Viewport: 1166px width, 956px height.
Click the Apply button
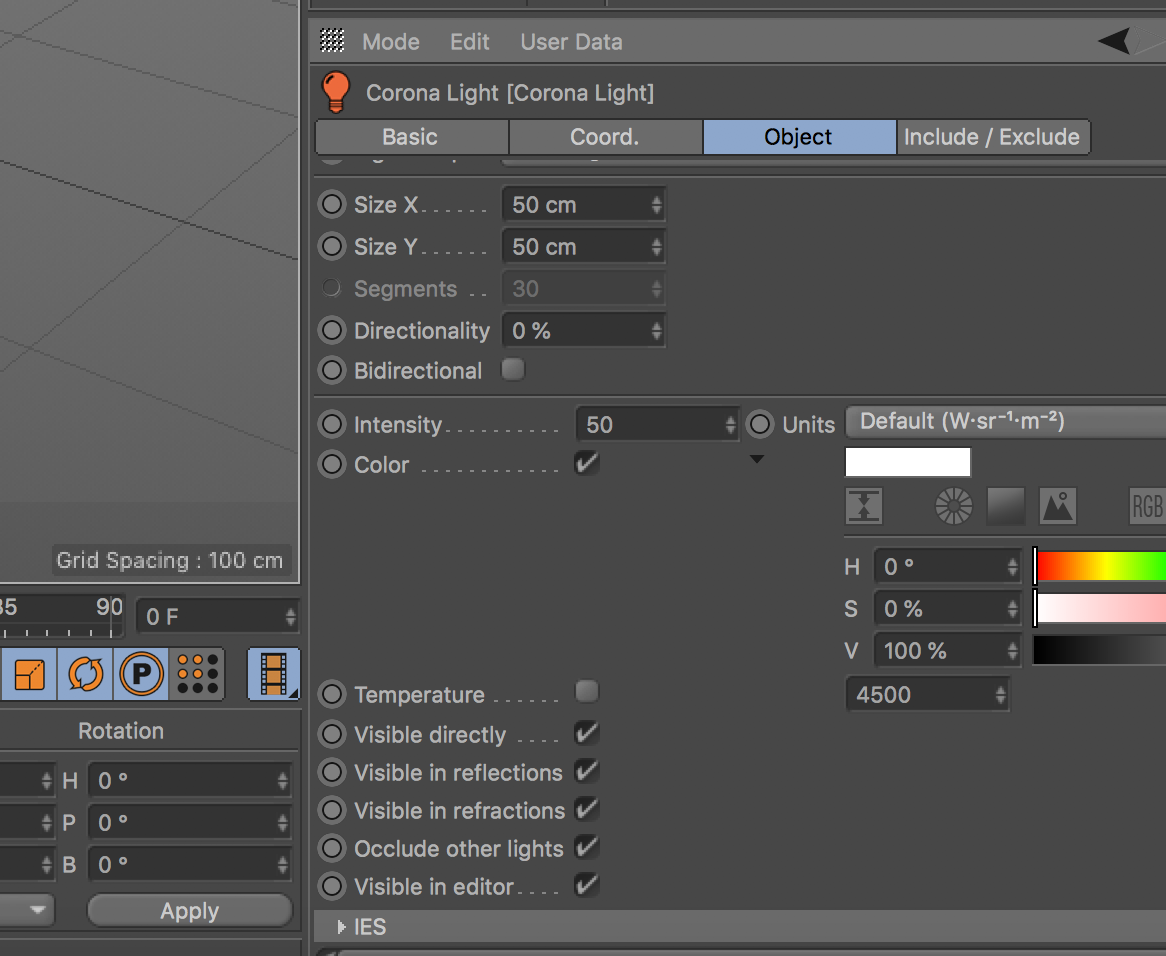pyautogui.click(x=190, y=911)
